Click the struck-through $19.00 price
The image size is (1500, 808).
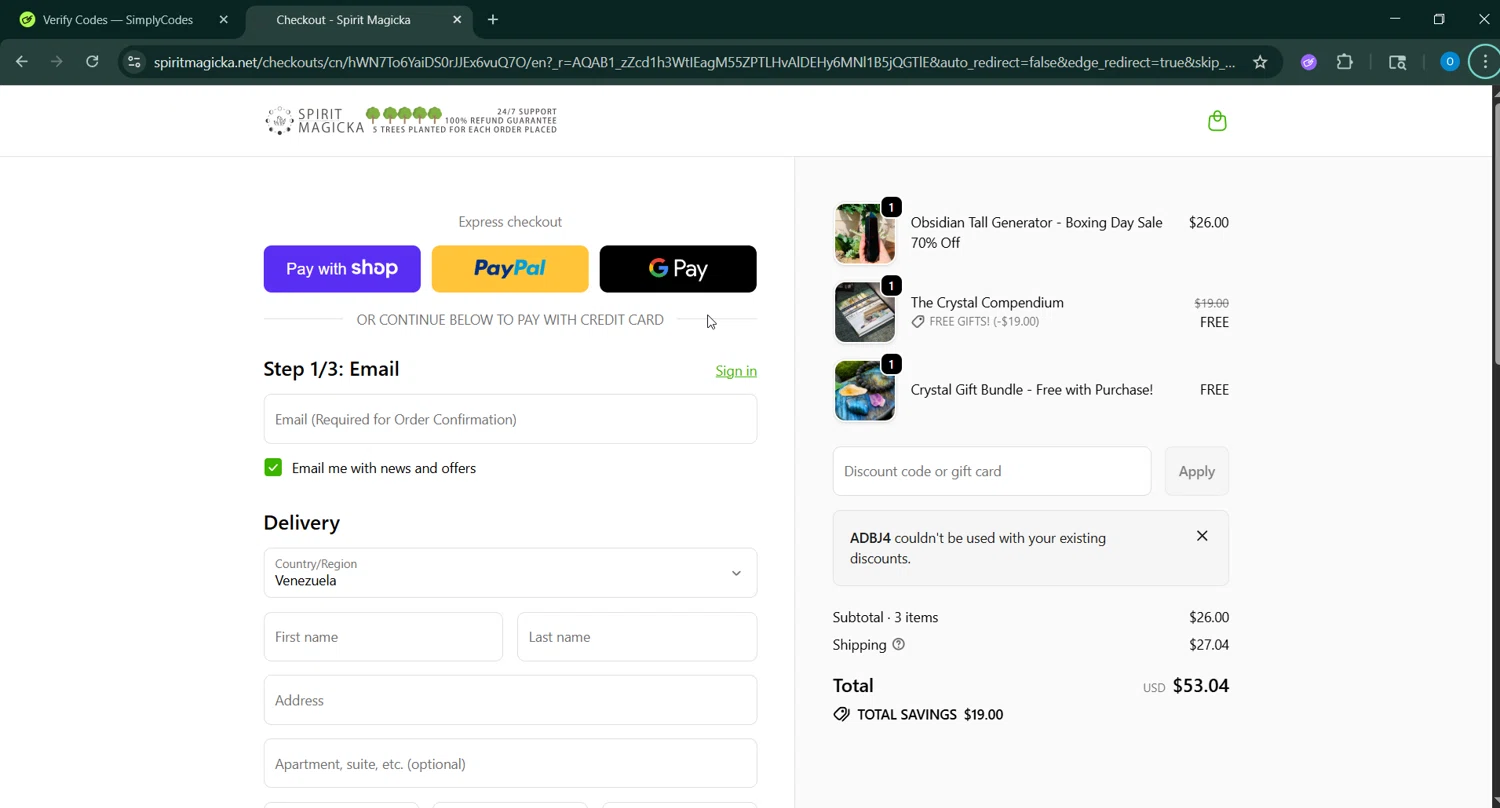tap(1212, 303)
